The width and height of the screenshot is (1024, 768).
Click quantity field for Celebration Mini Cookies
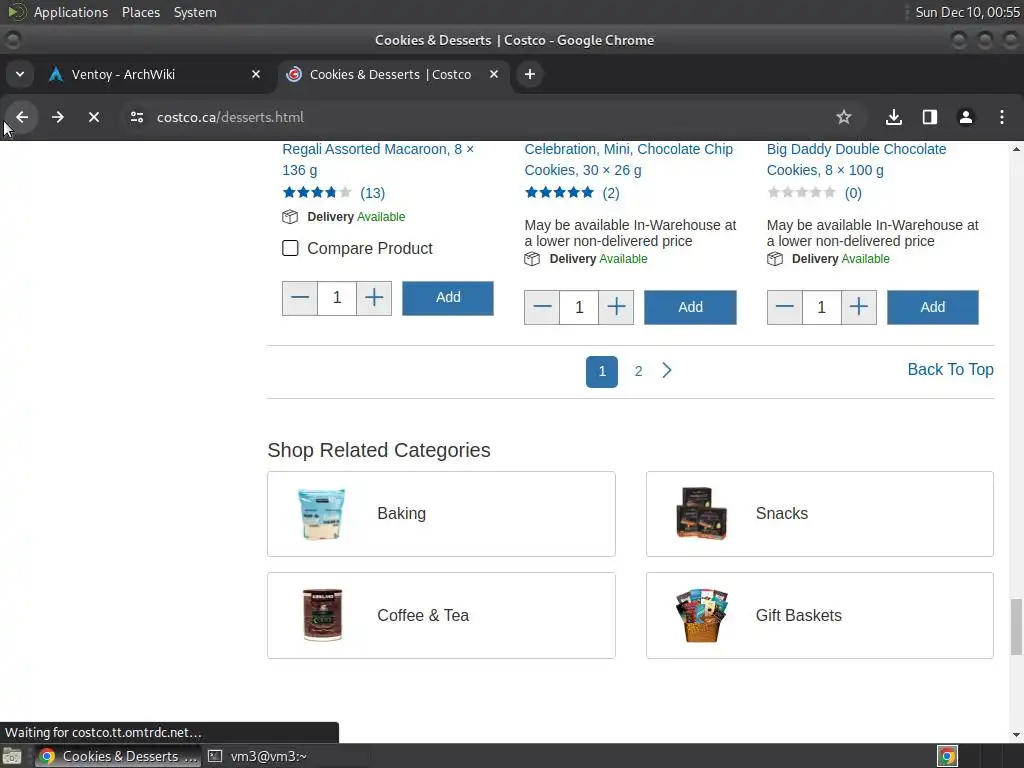pyautogui.click(x=579, y=308)
